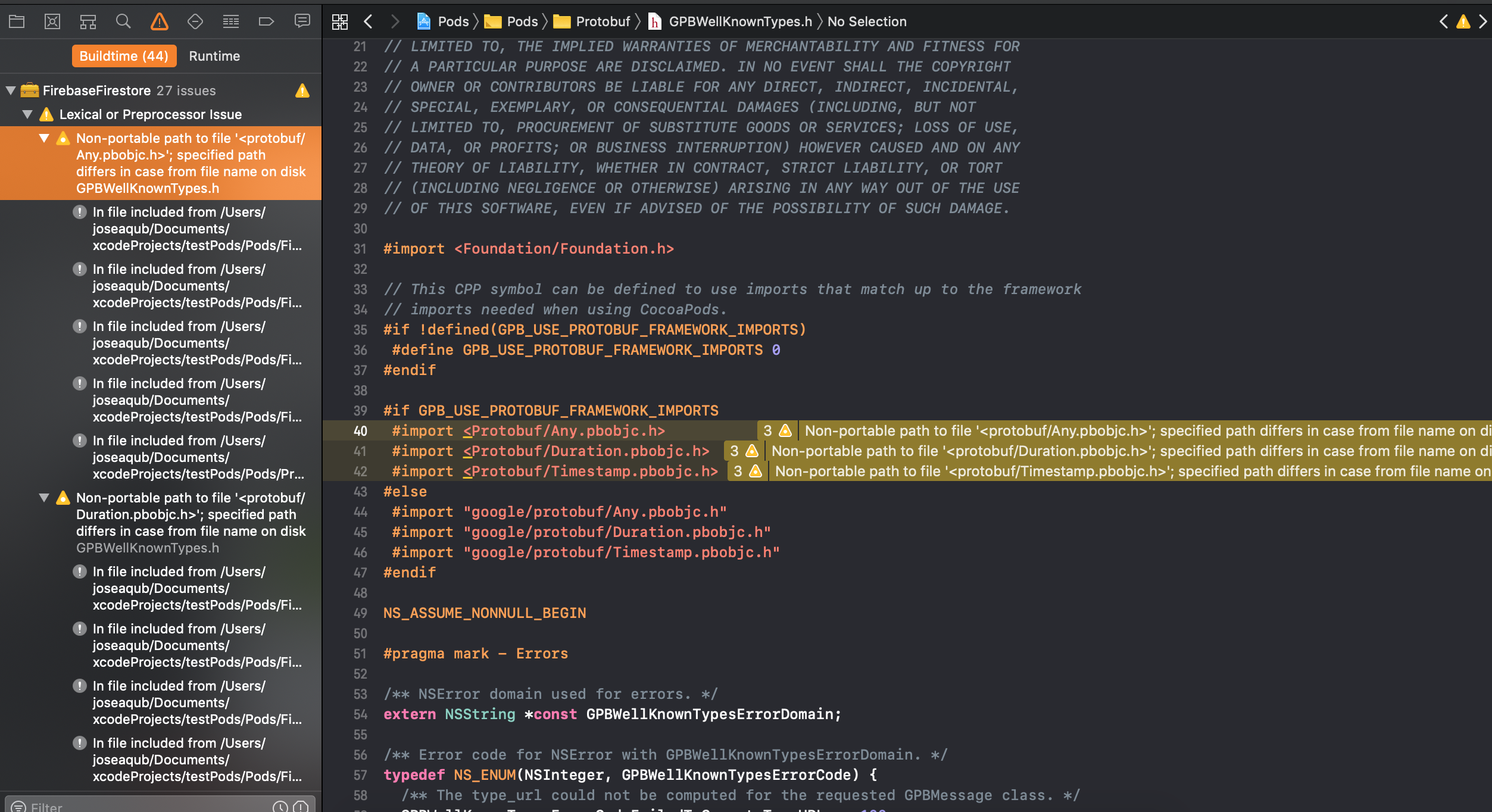Select the Issue navigator warning triangle
The height and width of the screenshot is (812, 1492).
coord(159,21)
